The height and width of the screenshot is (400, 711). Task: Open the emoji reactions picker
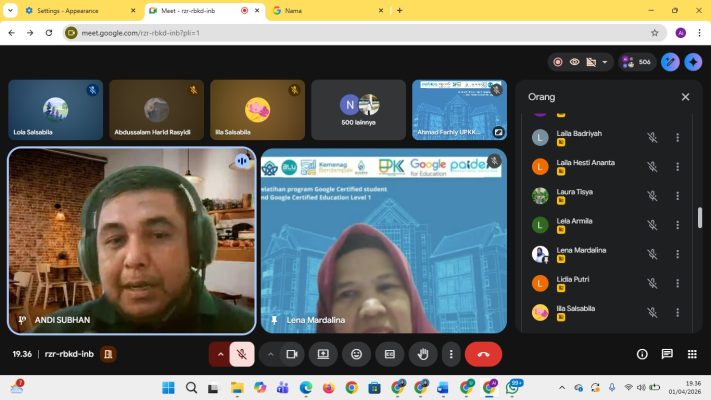[356, 354]
